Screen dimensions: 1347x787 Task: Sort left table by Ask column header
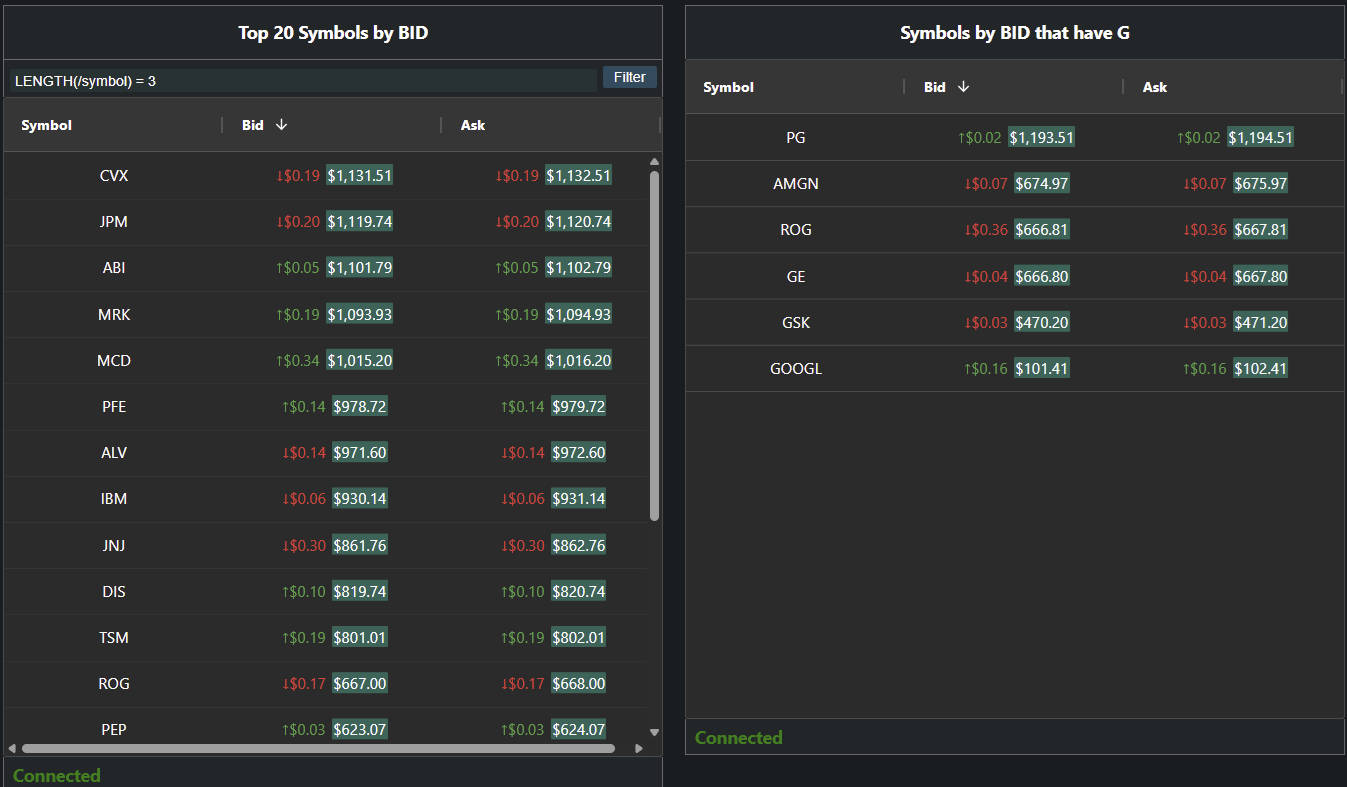473,125
